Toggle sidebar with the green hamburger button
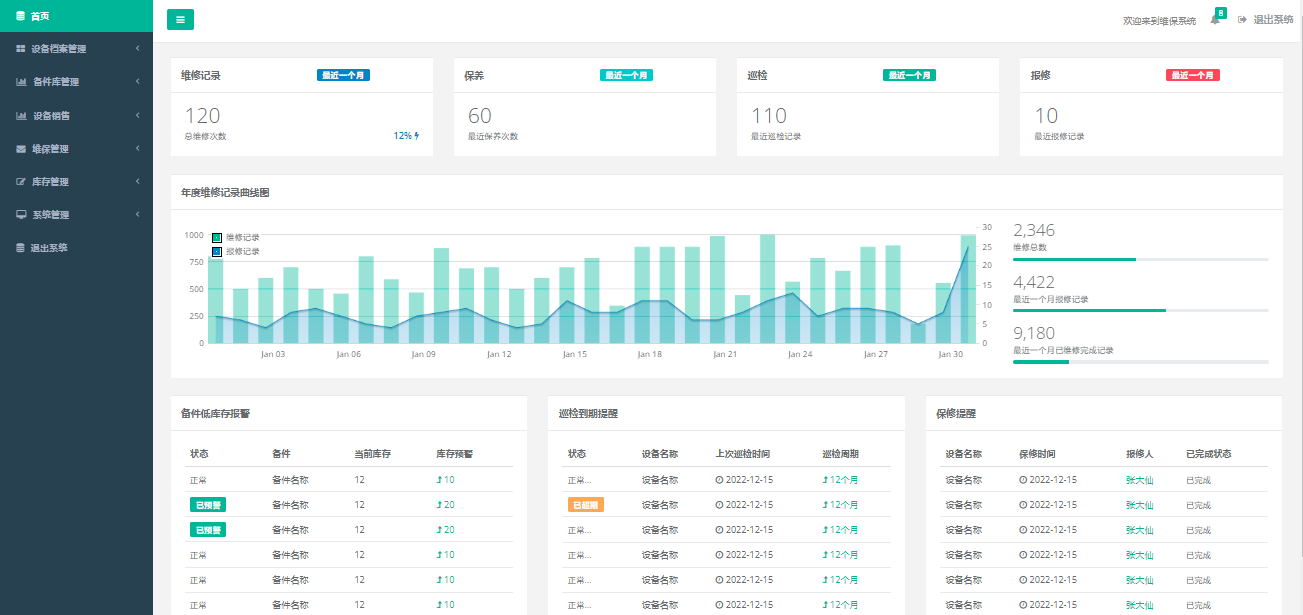The image size is (1303, 615). pos(180,19)
